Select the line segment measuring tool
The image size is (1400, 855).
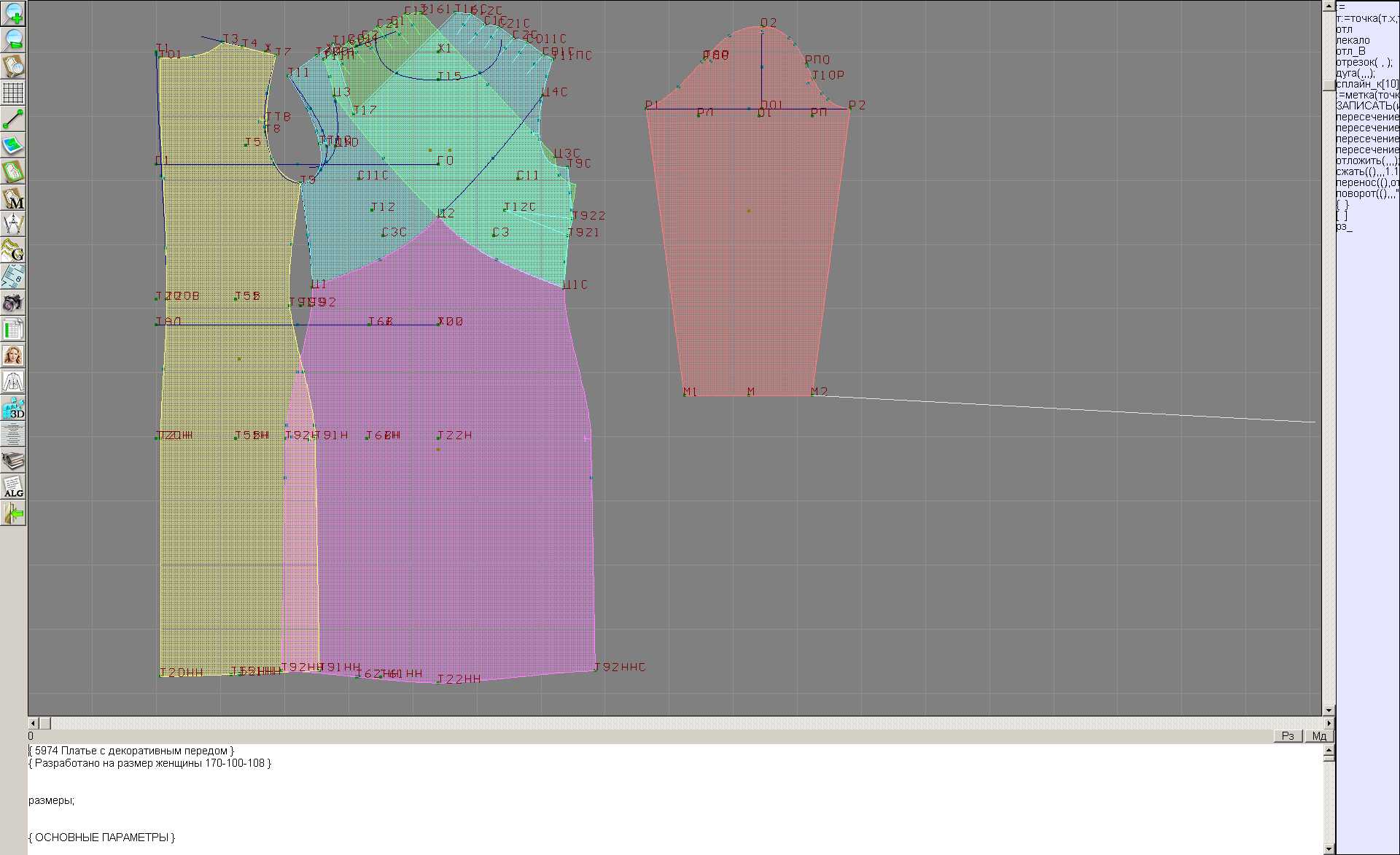tap(13, 119)
